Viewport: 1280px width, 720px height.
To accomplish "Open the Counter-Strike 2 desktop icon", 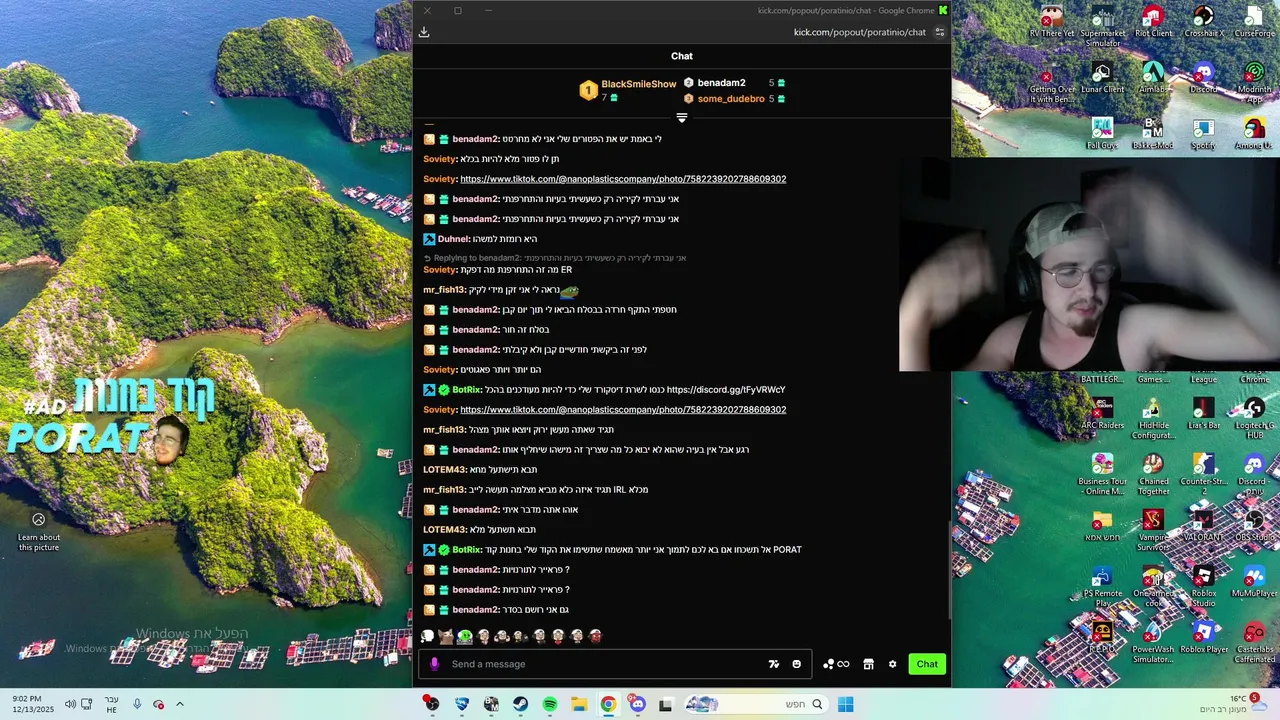I will (x=1203, y=474).
